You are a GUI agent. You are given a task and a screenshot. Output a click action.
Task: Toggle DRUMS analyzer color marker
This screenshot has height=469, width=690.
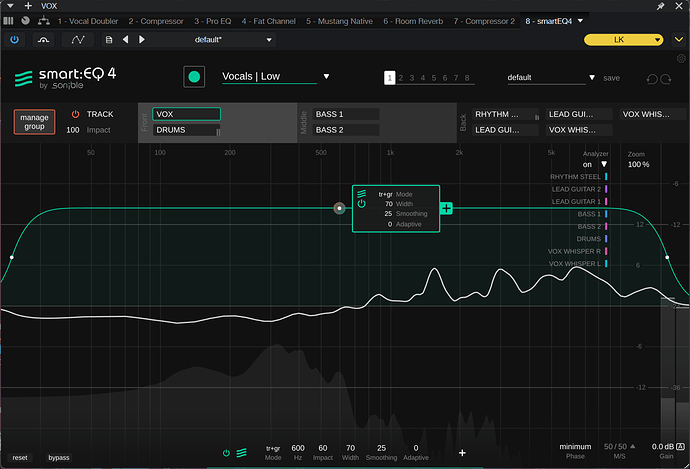tap(606, 238)
